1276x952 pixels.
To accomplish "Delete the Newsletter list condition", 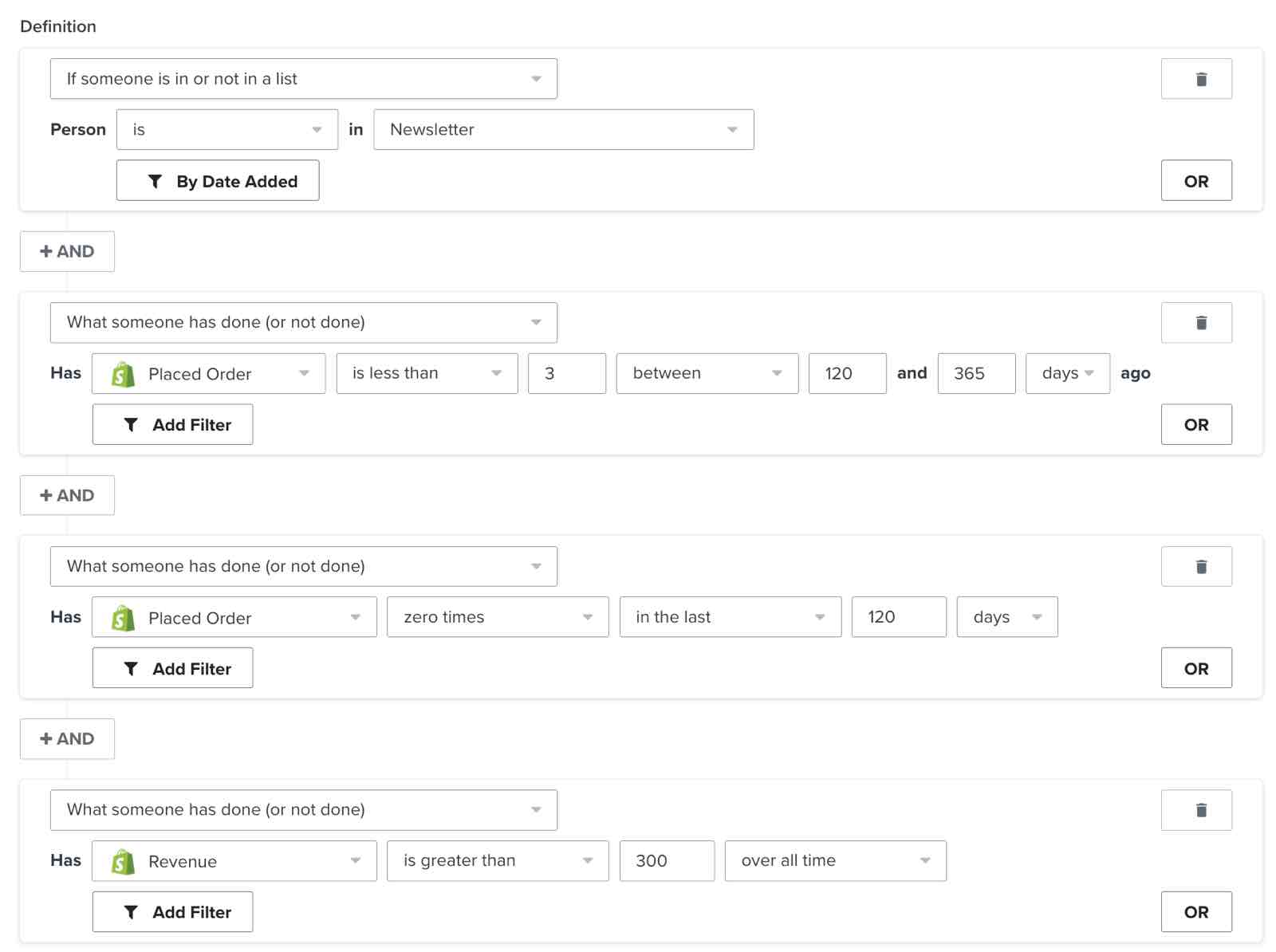I will tap(1196, 78).
